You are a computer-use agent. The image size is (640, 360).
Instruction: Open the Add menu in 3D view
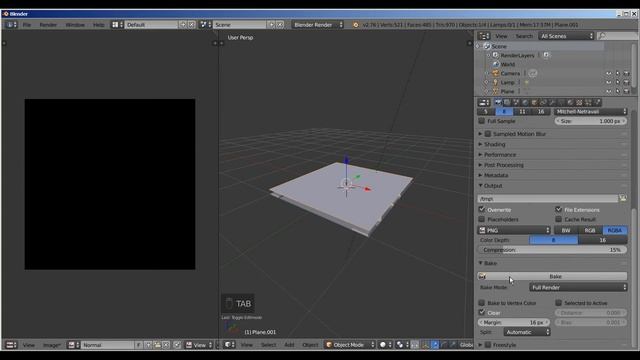point(289,345)
